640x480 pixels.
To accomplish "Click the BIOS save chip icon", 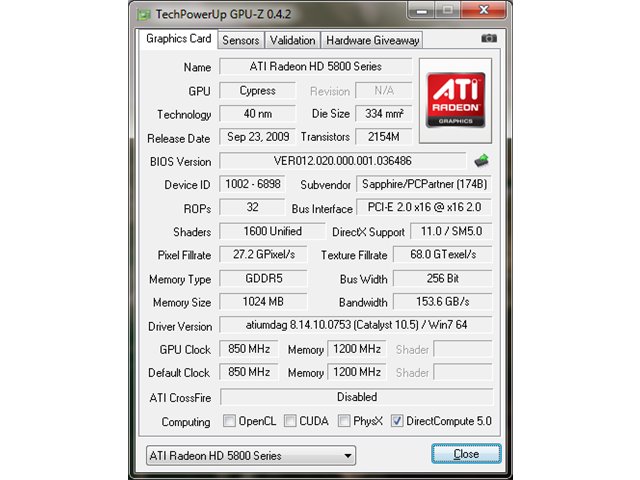I will (x=482, y=160).
